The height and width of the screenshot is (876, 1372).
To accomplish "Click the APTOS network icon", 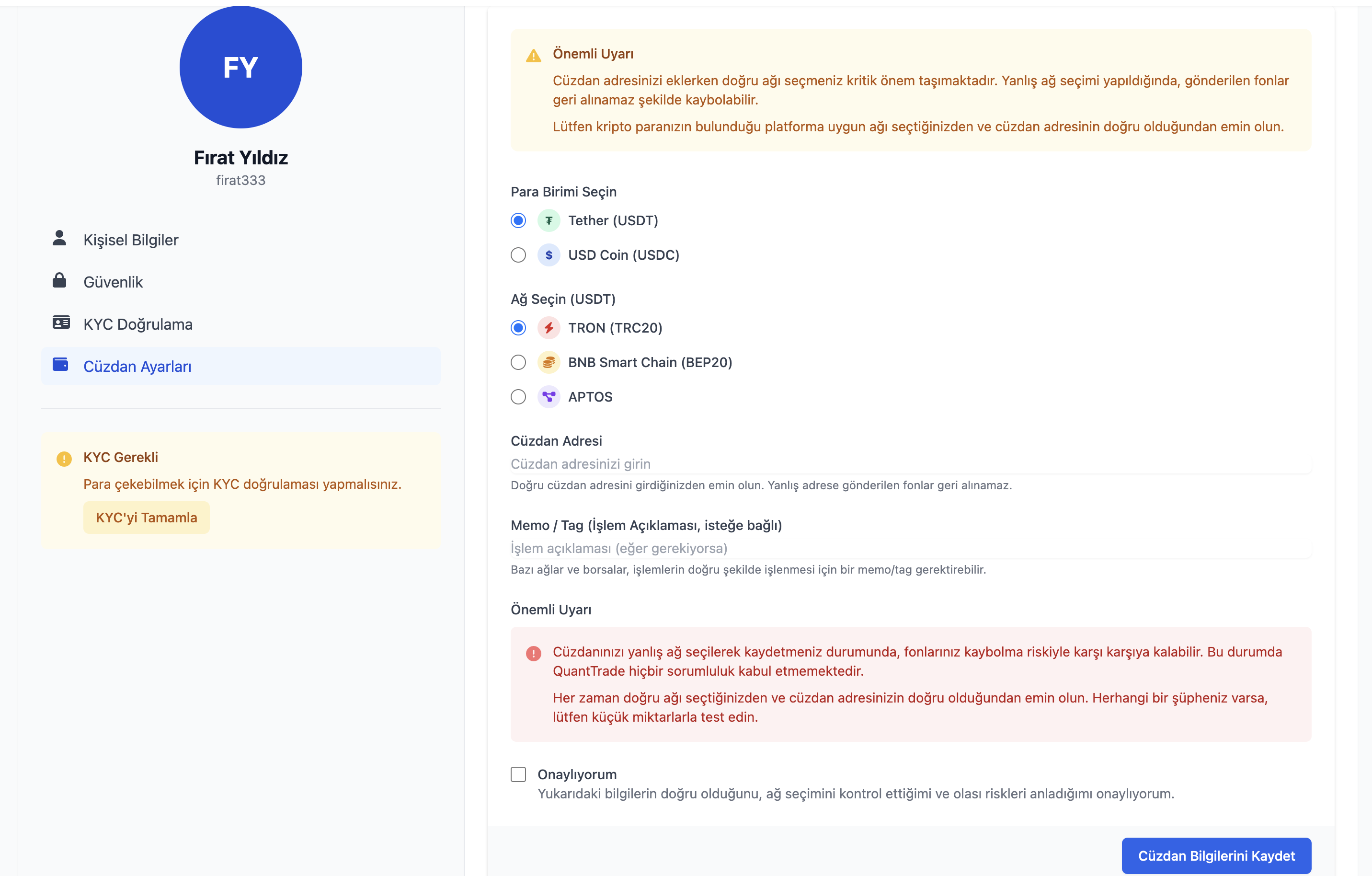I will (549, 397).
